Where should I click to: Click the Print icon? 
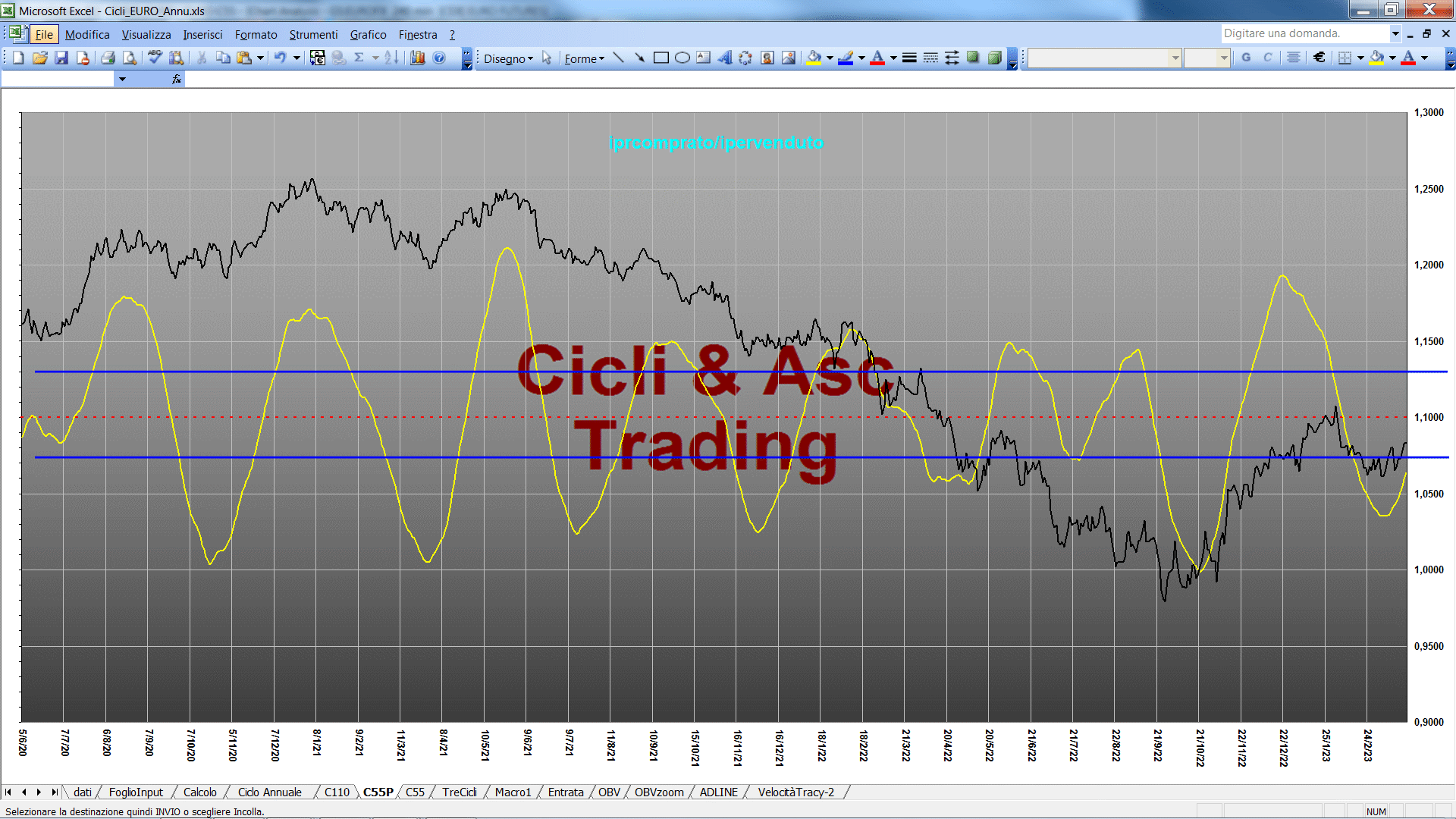(x=108, y=58)
